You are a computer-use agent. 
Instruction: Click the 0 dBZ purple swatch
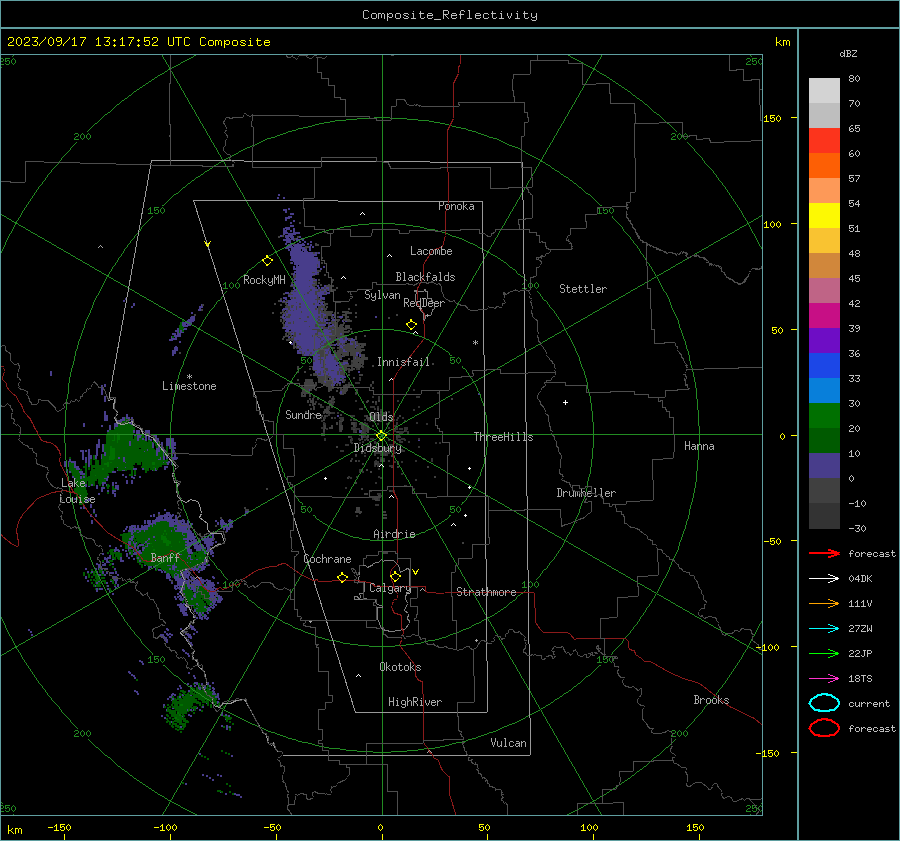pyautogui.click(x=824, y=465)
